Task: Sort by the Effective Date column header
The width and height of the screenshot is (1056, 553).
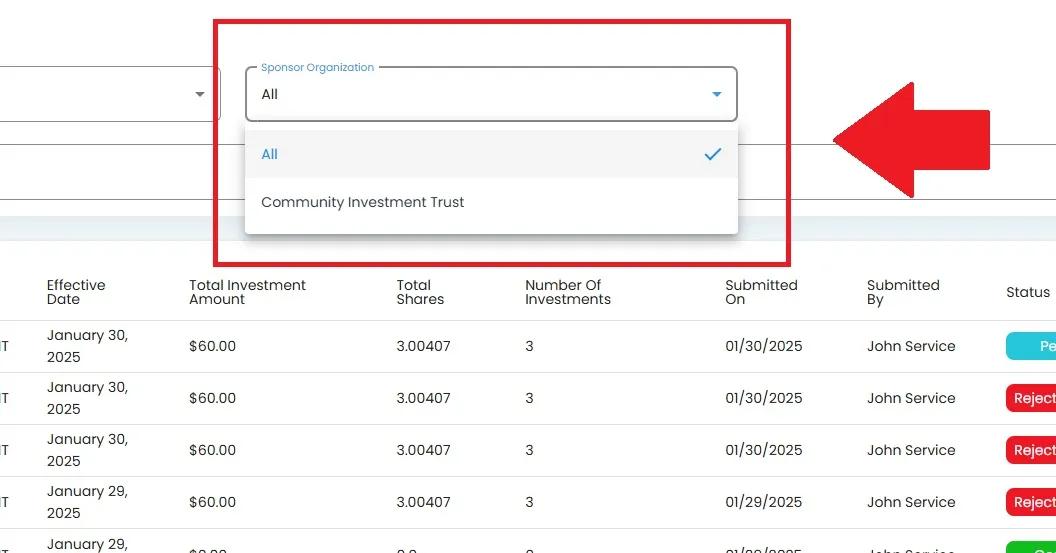Action: (x=76, y=292)
